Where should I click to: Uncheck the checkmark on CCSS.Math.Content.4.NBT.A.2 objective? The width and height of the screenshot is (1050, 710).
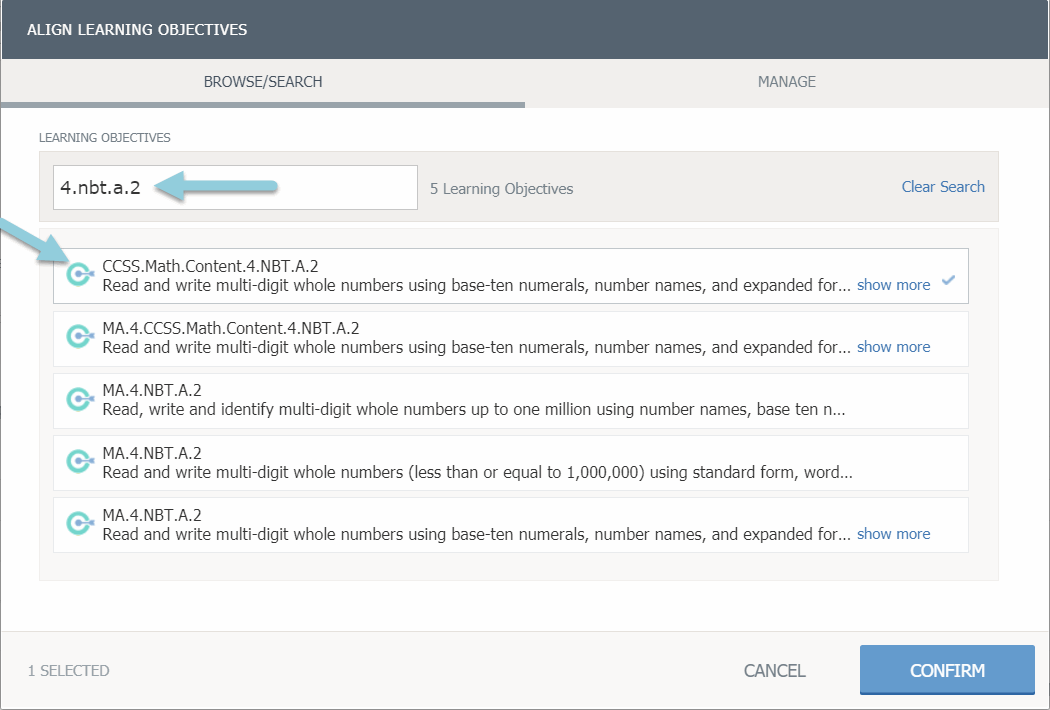pyautogui.click(x=948, y=281)
